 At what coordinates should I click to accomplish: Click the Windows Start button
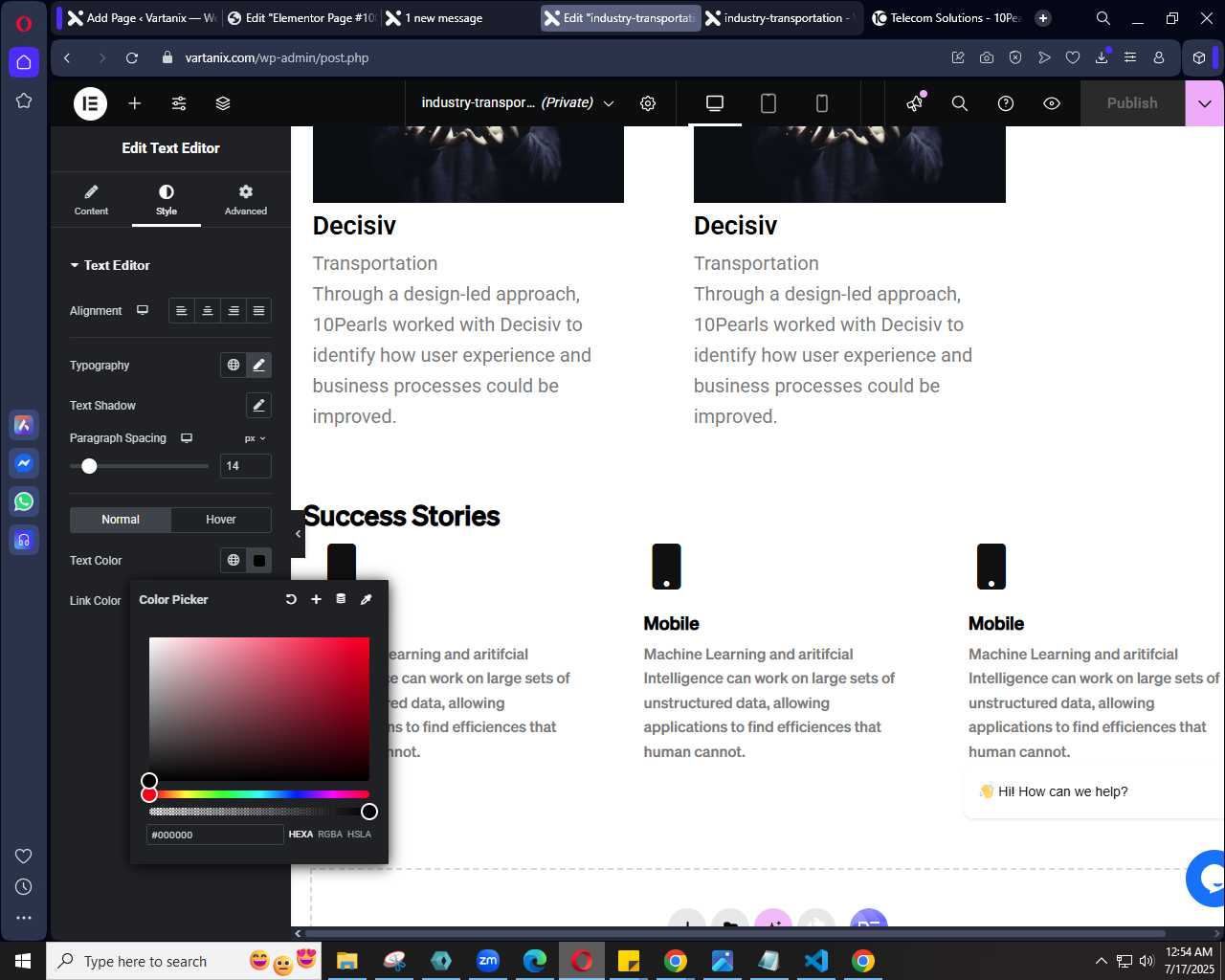(23, 961)
